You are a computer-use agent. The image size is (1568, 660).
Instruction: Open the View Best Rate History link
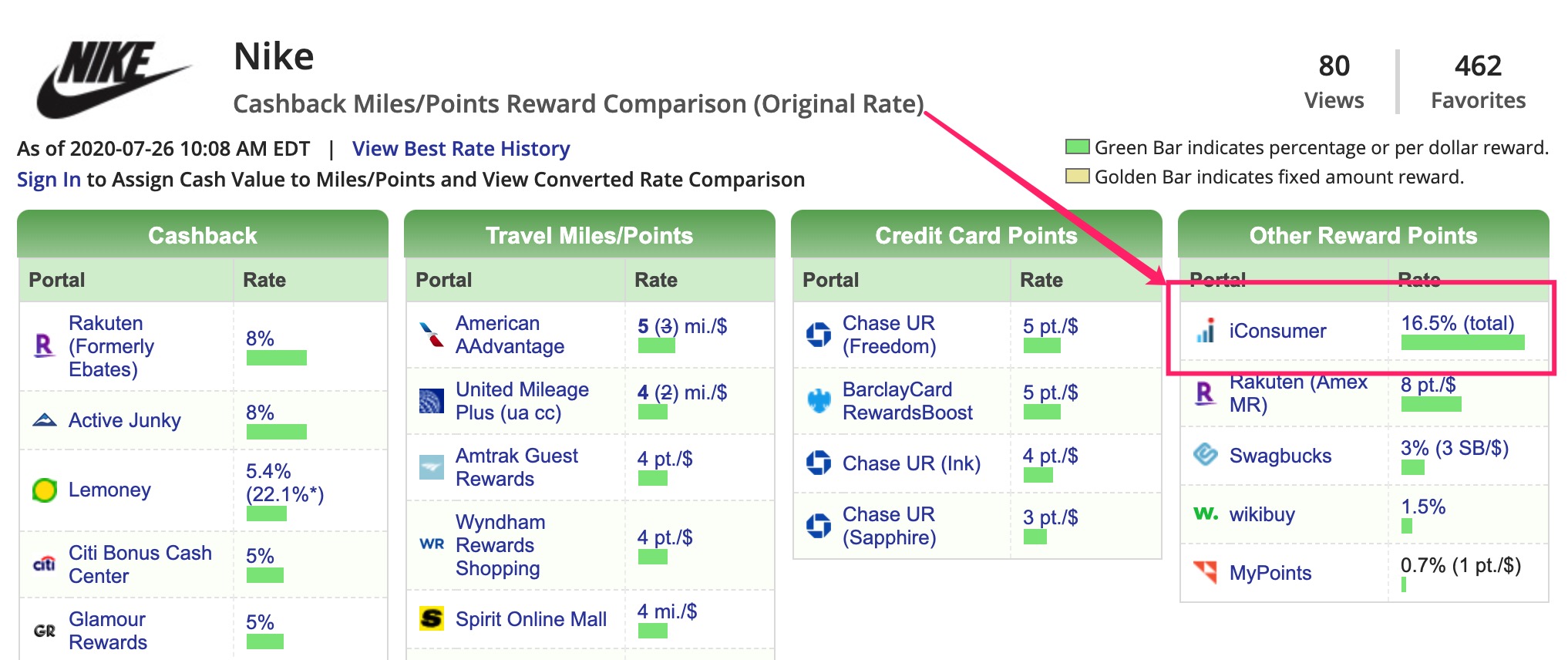461,149
